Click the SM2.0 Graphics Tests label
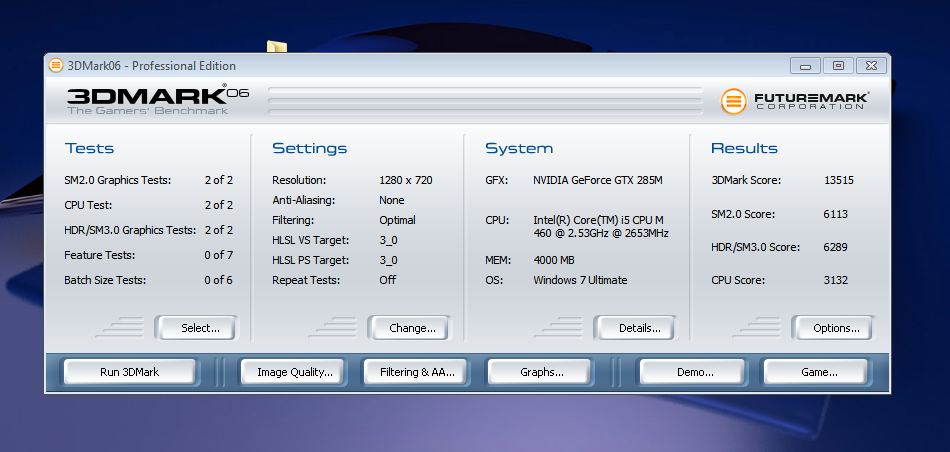Screen dimensions: 950x452 [118, 180]
